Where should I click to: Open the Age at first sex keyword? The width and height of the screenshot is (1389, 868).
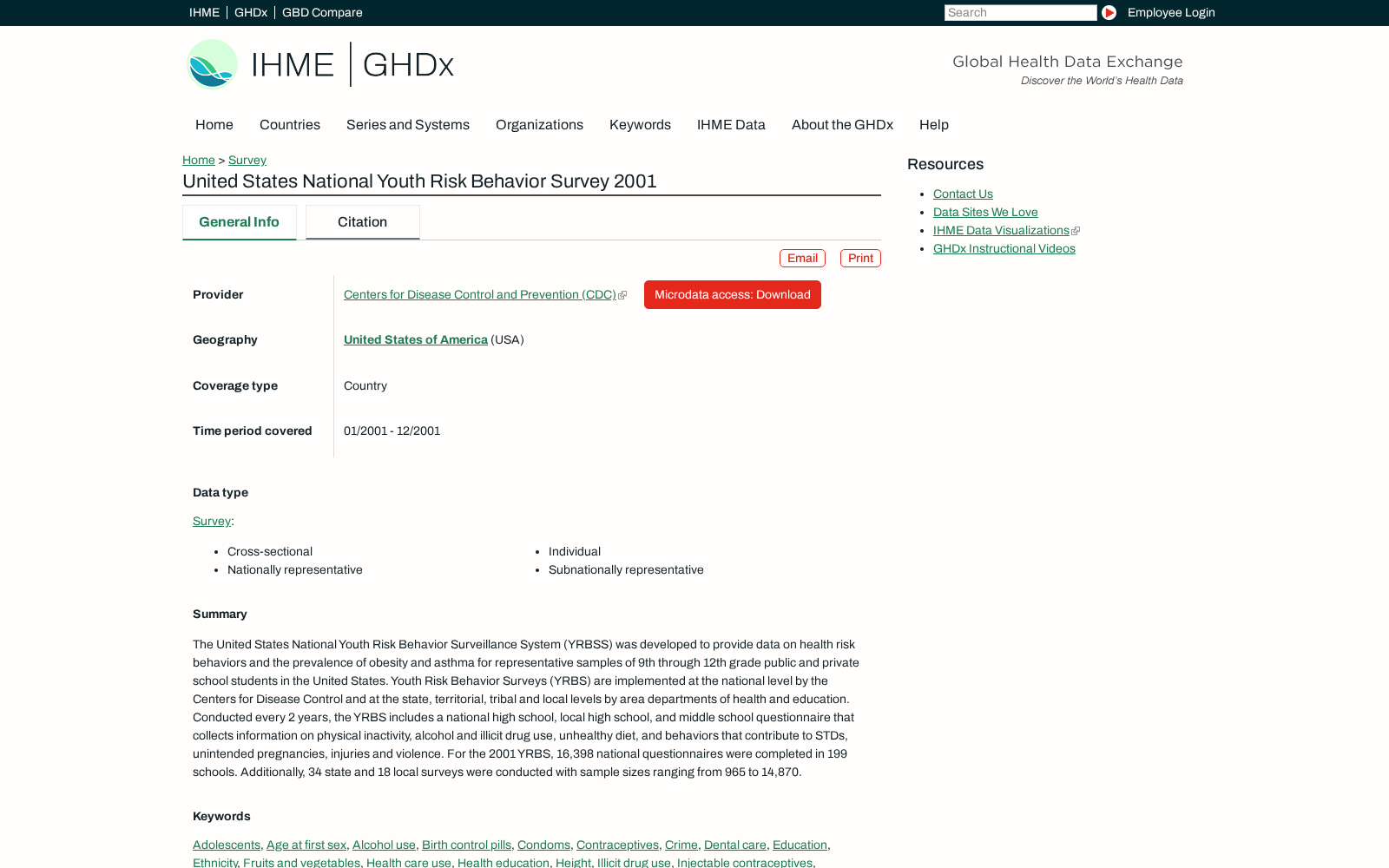coord(306,845)
